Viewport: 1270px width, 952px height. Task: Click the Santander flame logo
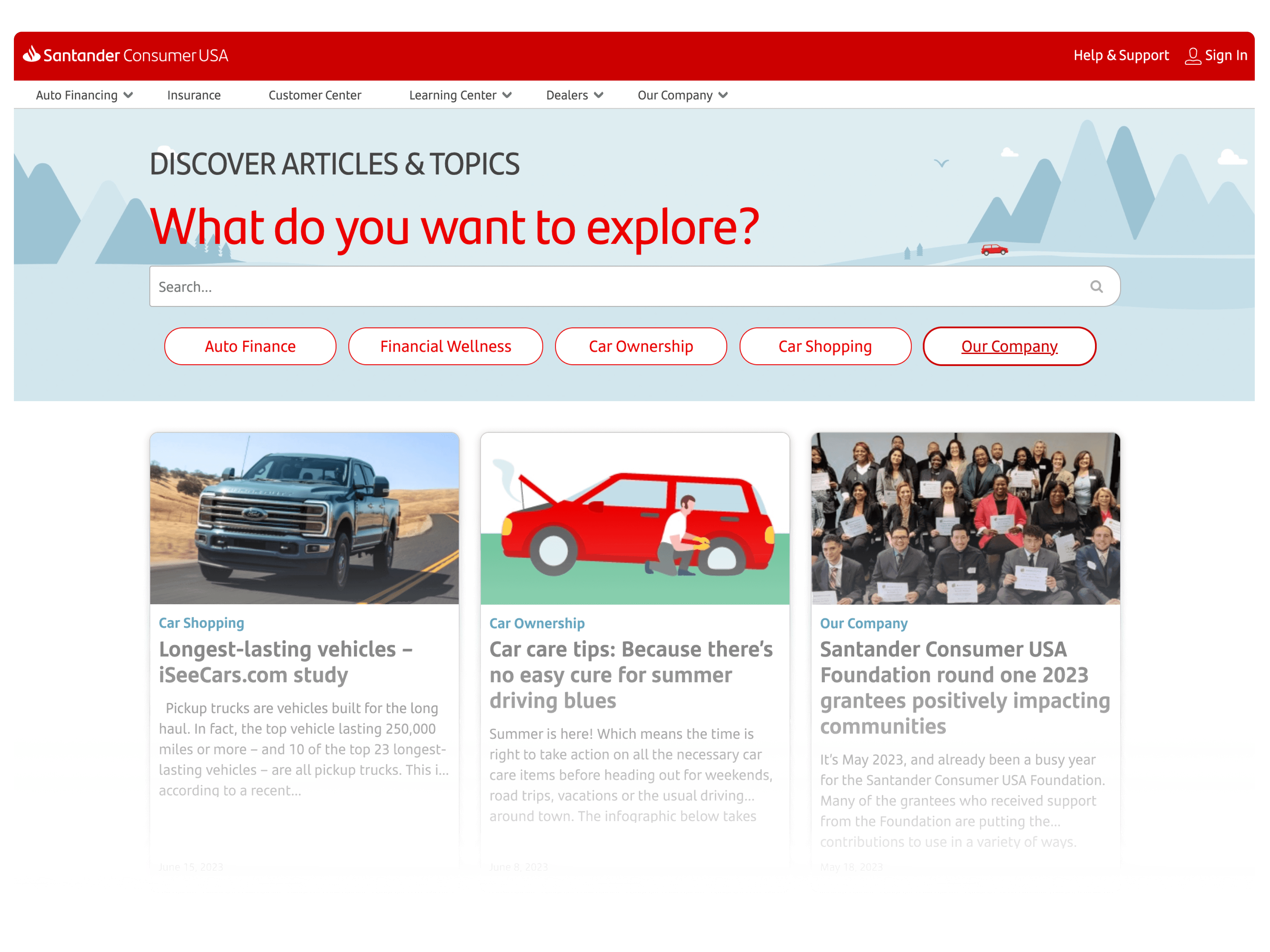pos(31,54)
